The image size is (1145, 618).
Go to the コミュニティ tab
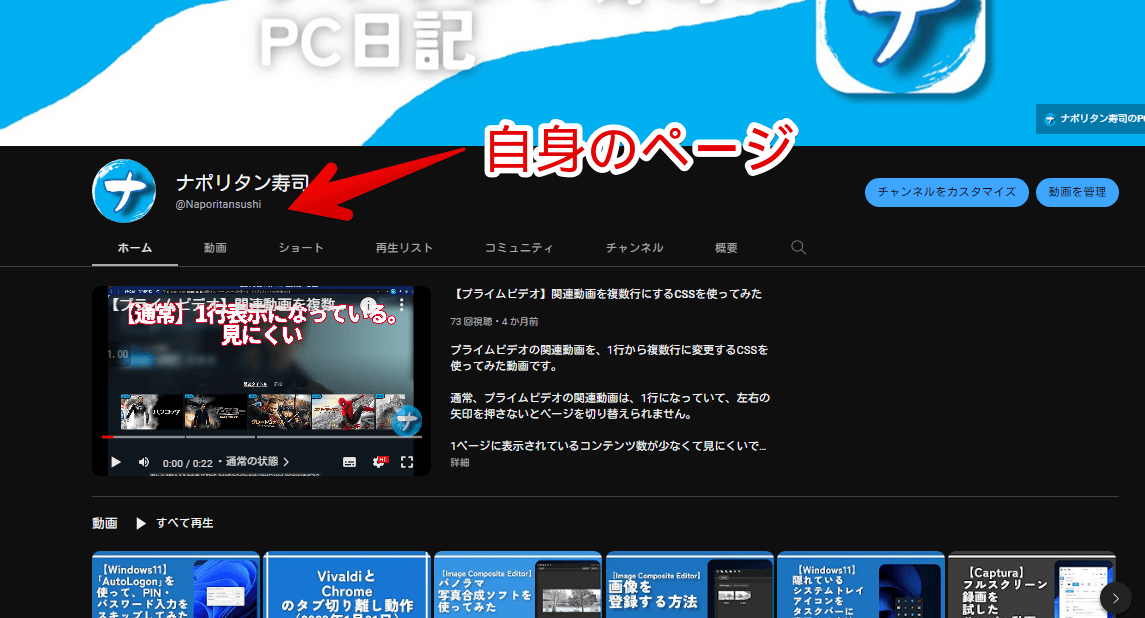519,248
